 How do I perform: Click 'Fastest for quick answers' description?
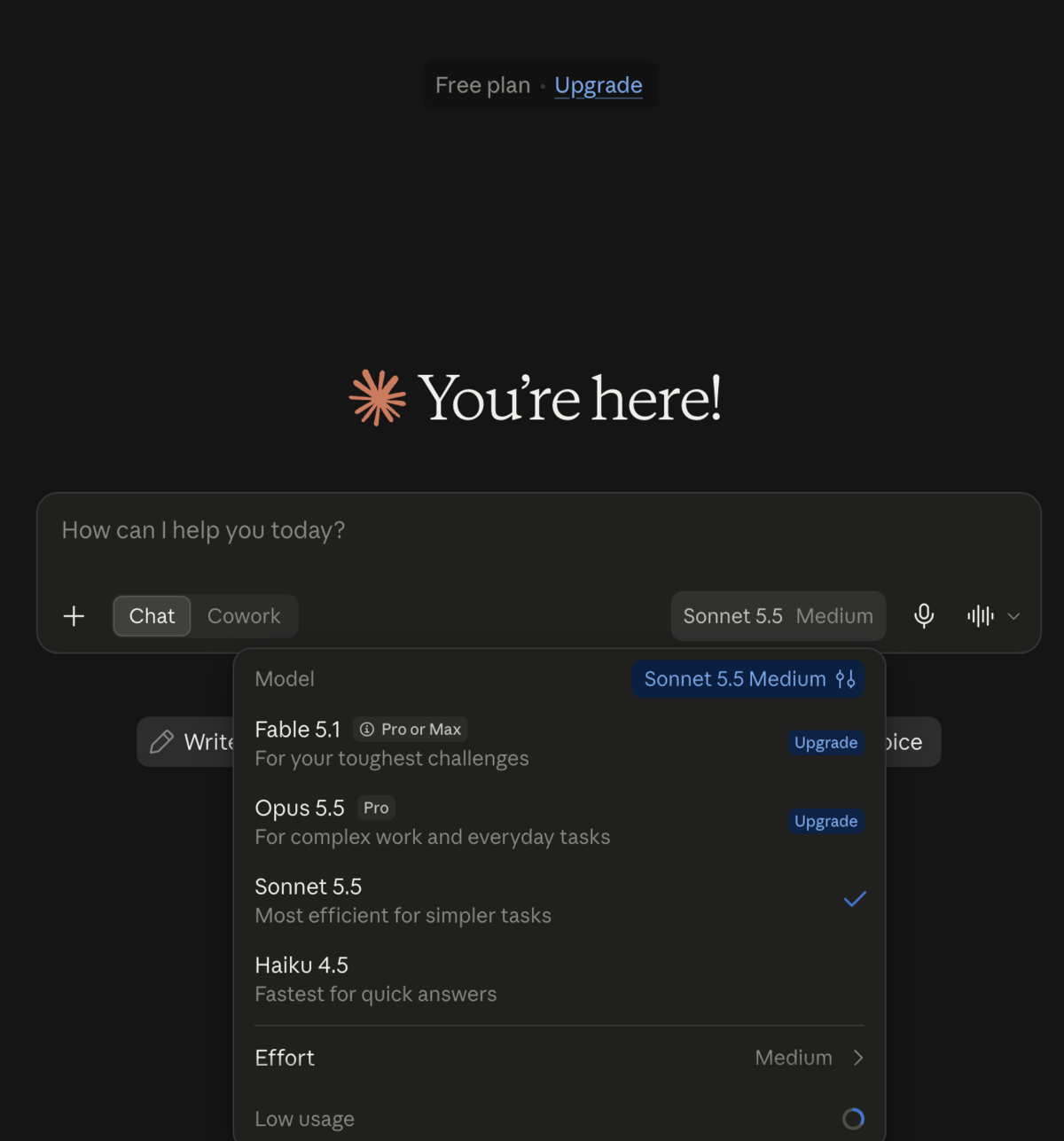tap(376, 995)
